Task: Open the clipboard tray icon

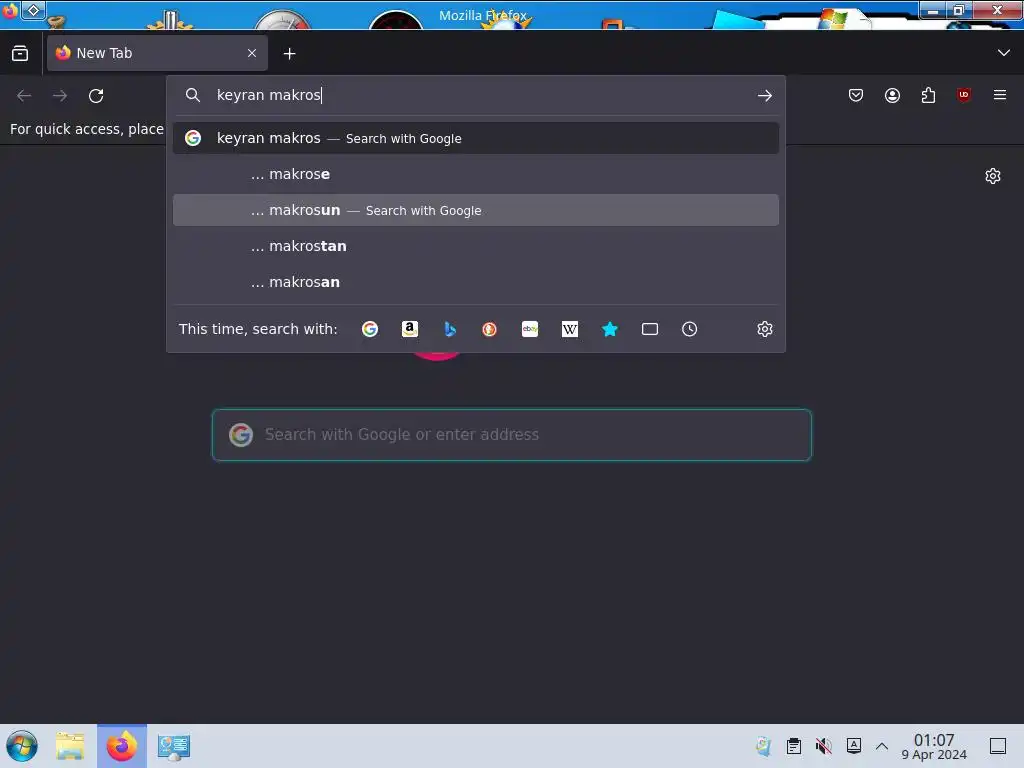Action: 793,746
